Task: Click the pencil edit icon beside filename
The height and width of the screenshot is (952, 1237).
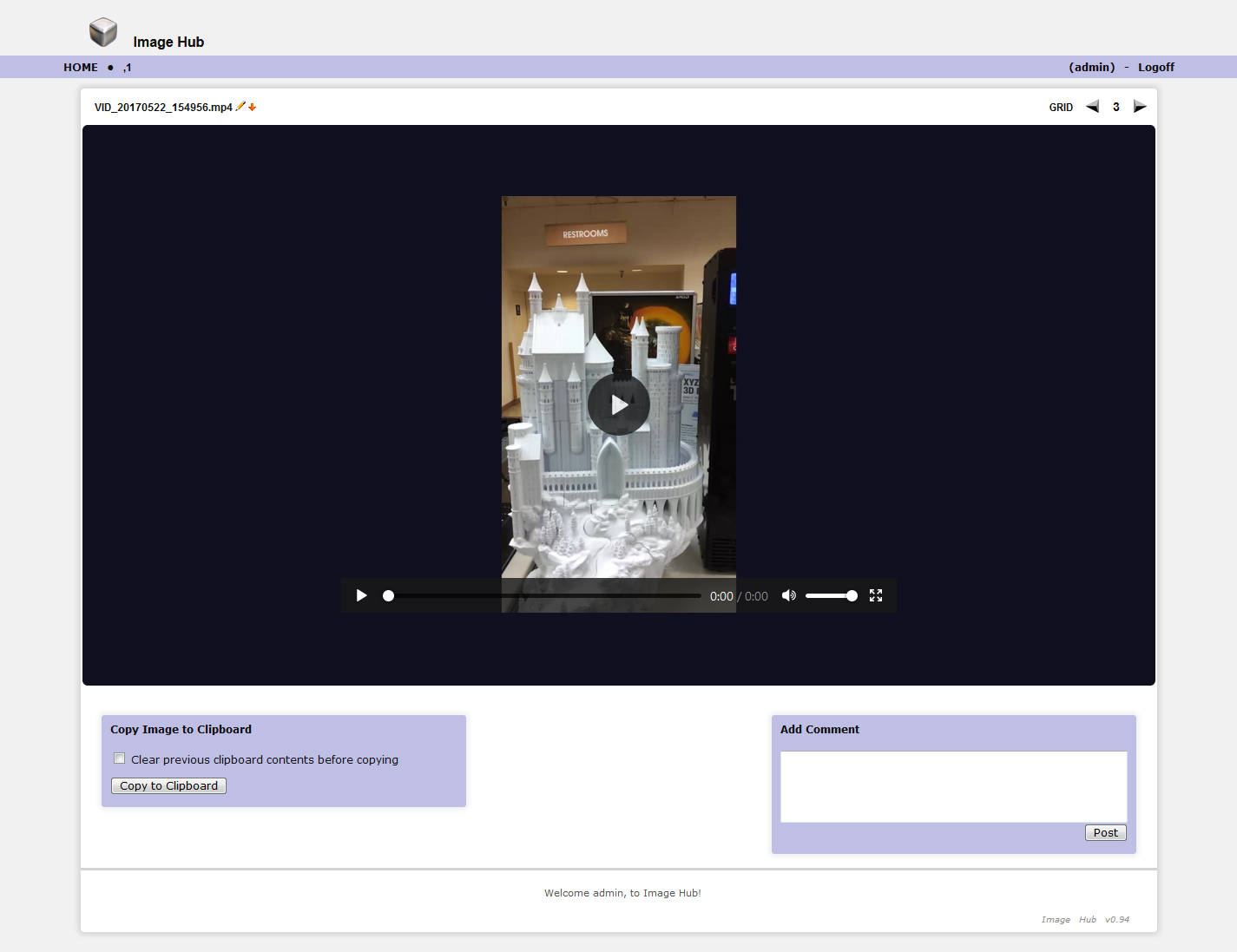Action: [x=240, y=107]
